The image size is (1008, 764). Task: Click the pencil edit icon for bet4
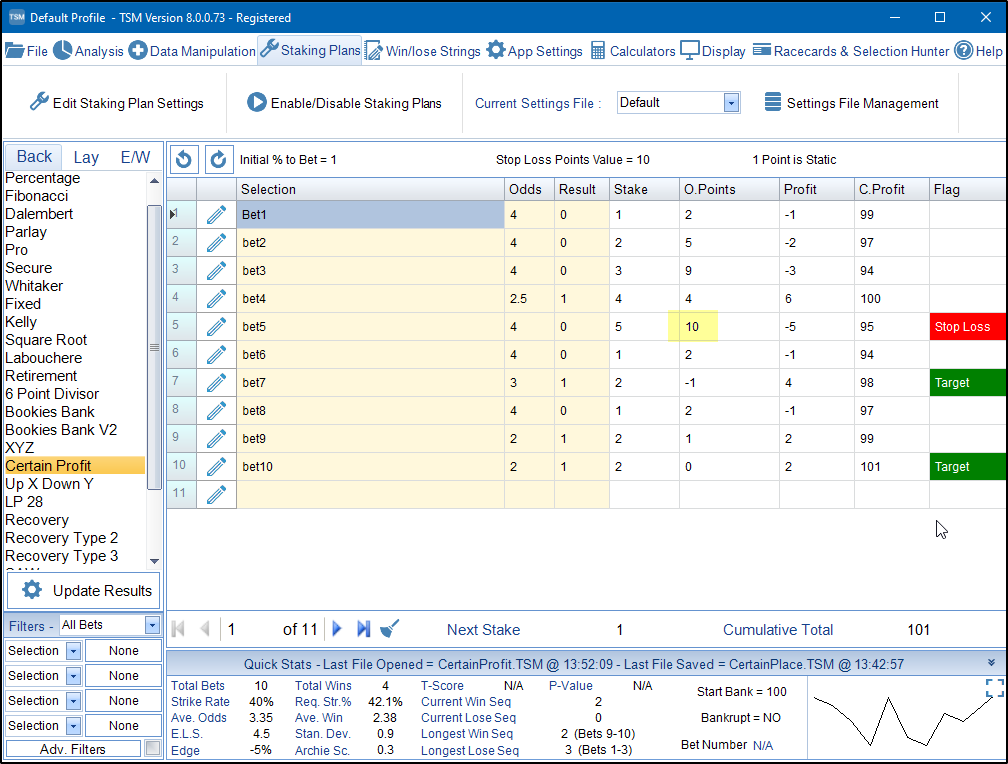pyautogui.click(x=216, y=298)
